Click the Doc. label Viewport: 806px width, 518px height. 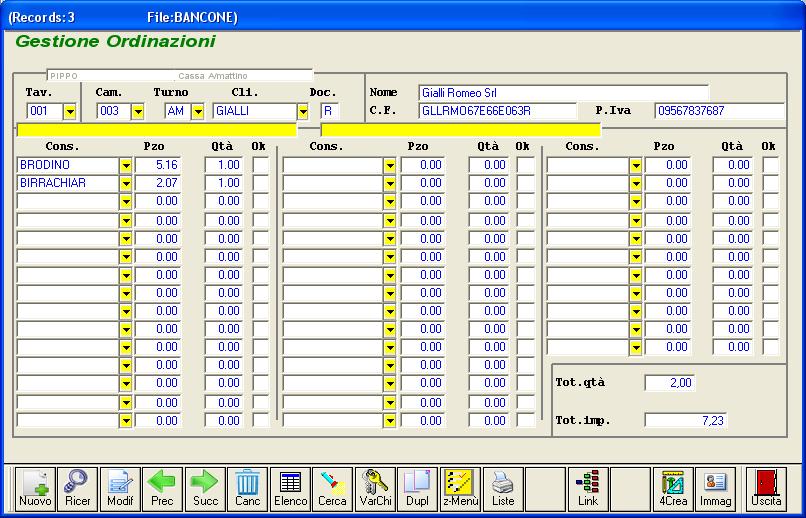tap(323, 92)
